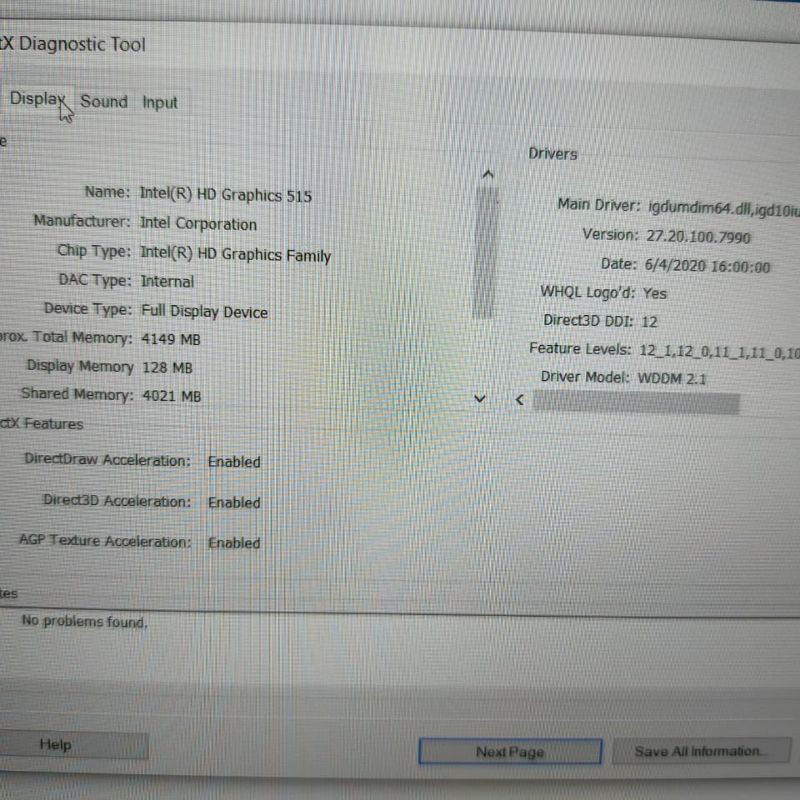Select the '128 MB' display memory value

point(167,367)
